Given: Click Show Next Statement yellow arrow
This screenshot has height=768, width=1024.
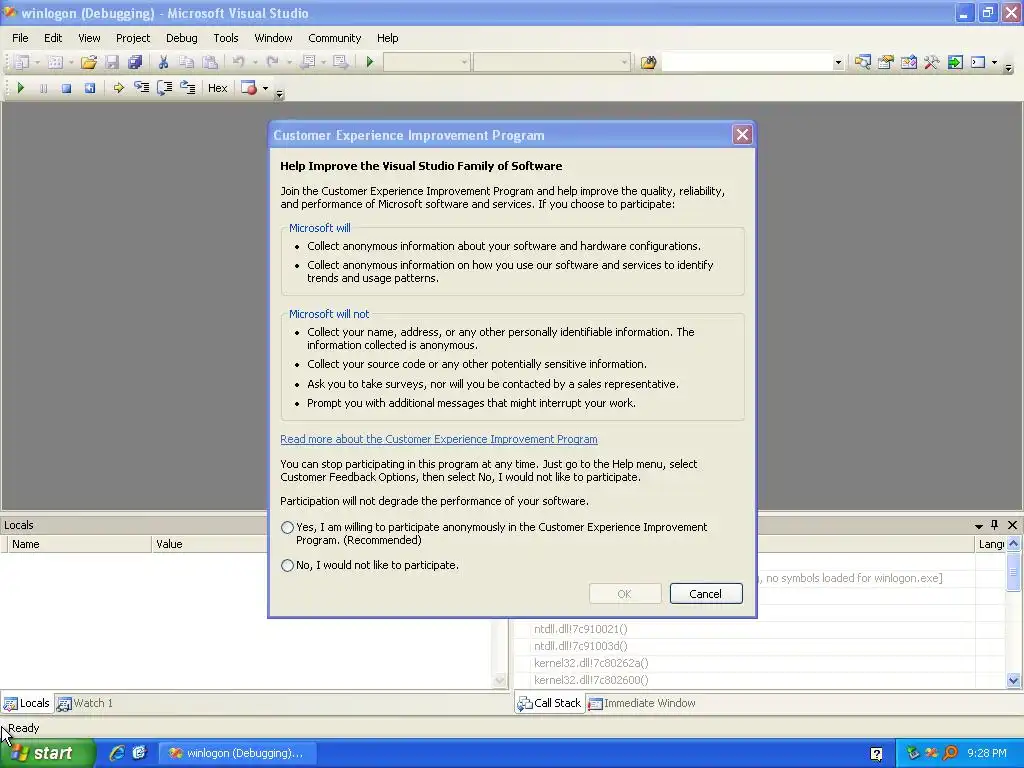Looking at the screenshot, I should coord(118,88).
